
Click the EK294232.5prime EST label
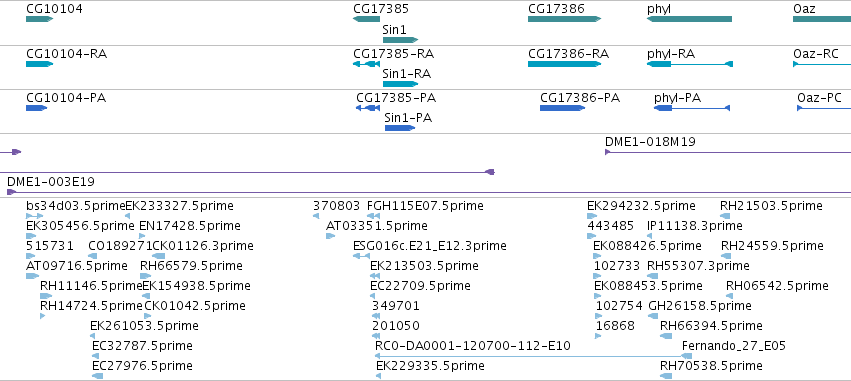coord(641,206)
